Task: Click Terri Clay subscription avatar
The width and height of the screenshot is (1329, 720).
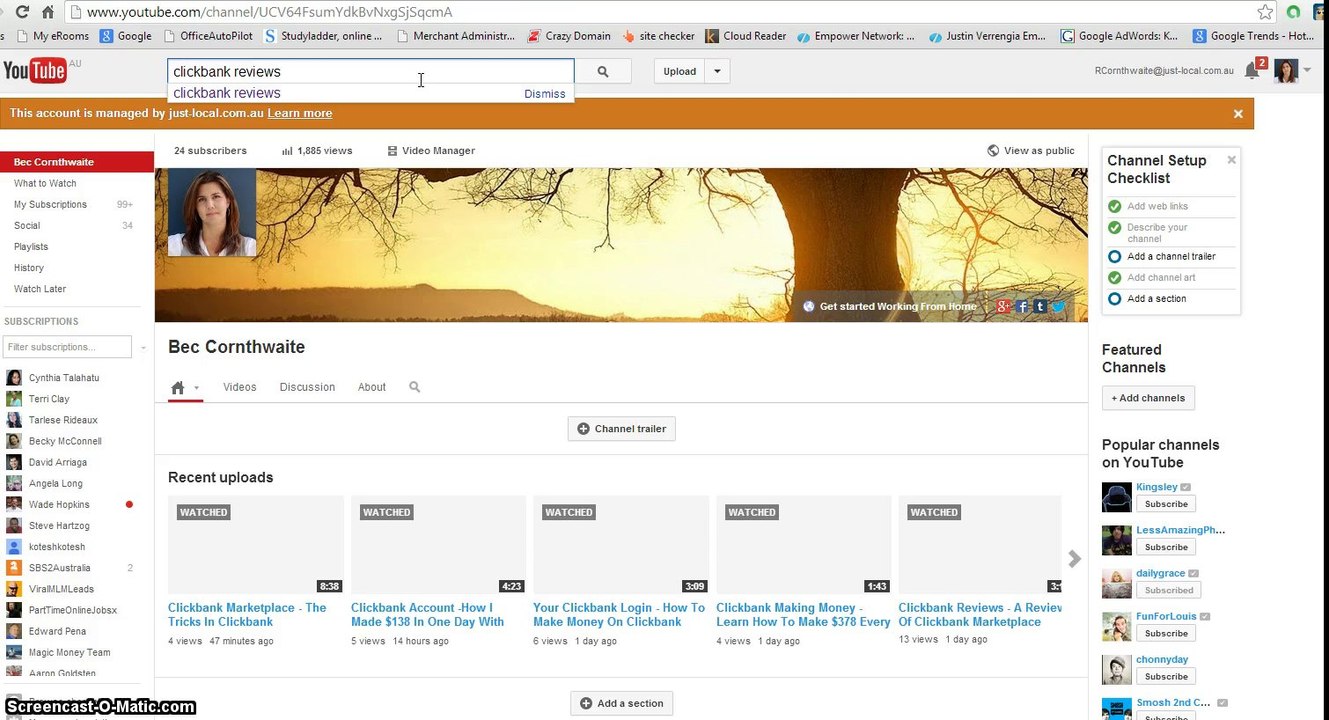Action: point(14,399)
